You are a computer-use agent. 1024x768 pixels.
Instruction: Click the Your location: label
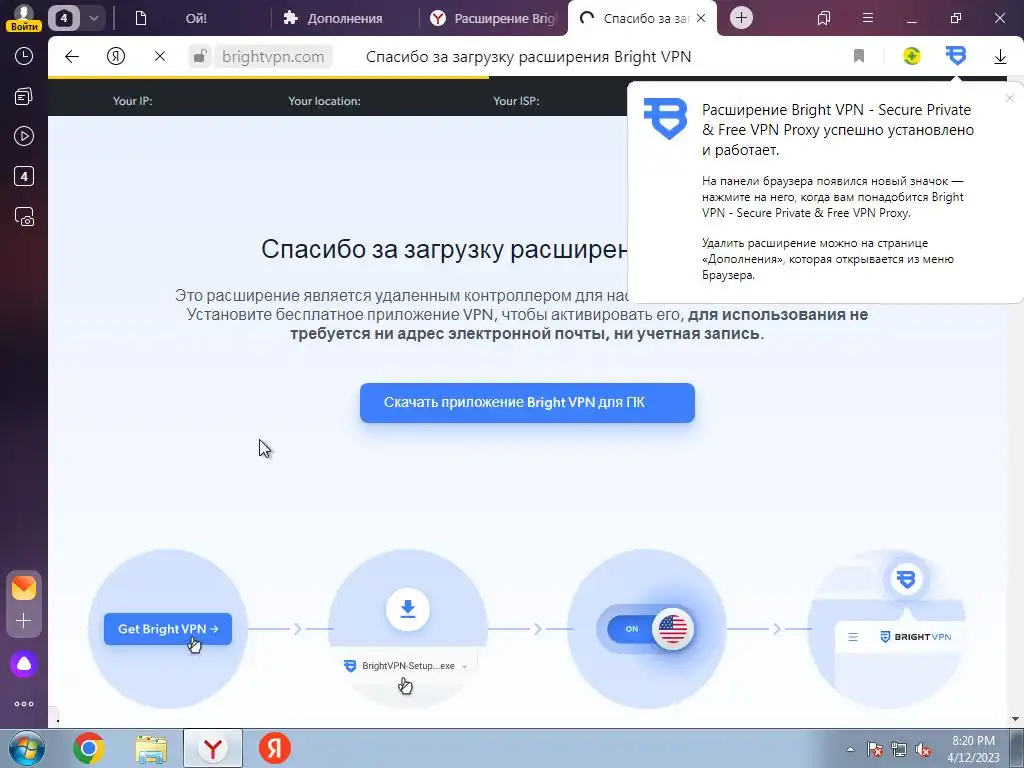click(x=324, y=101)
